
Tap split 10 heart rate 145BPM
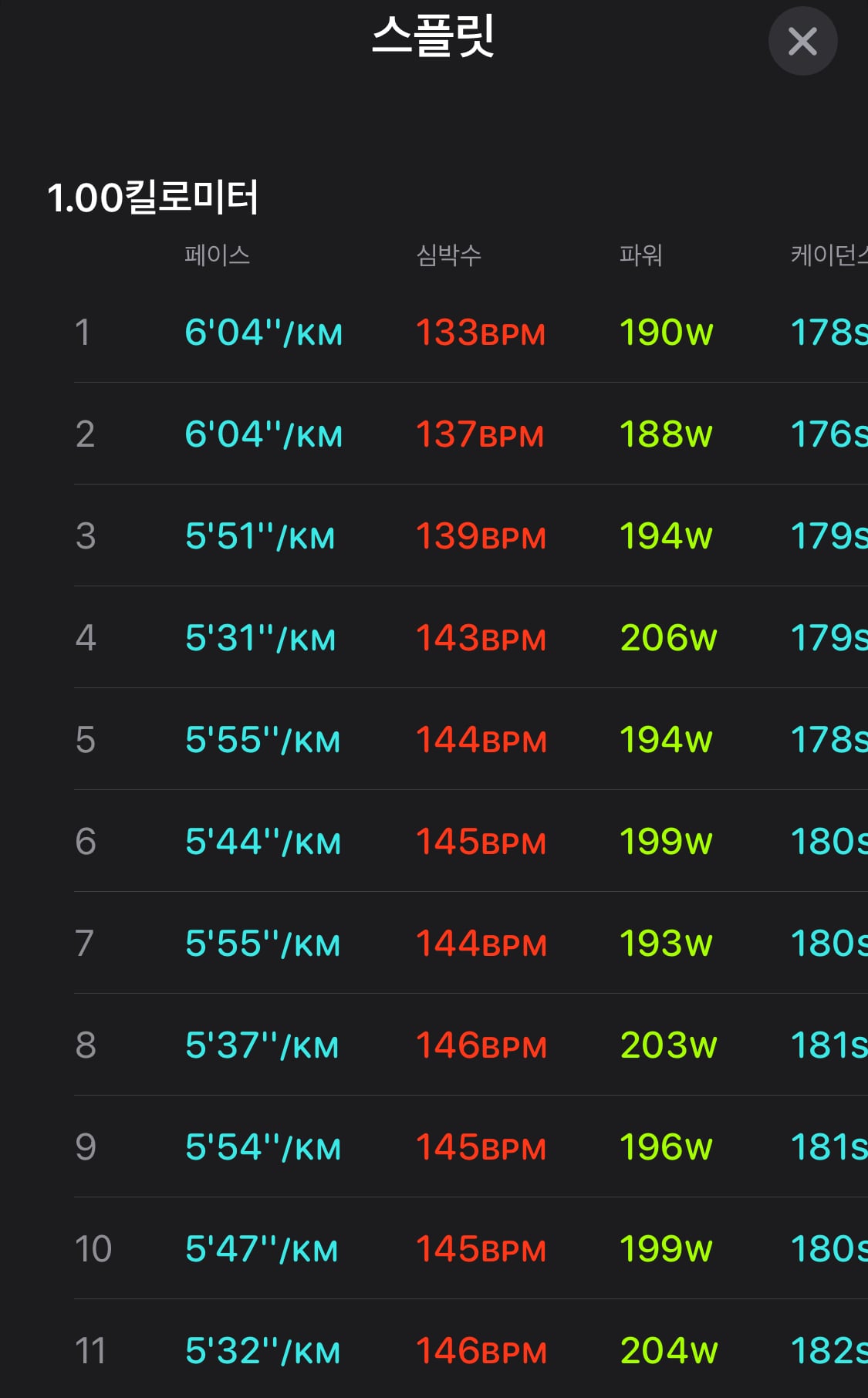(481, 1249)
